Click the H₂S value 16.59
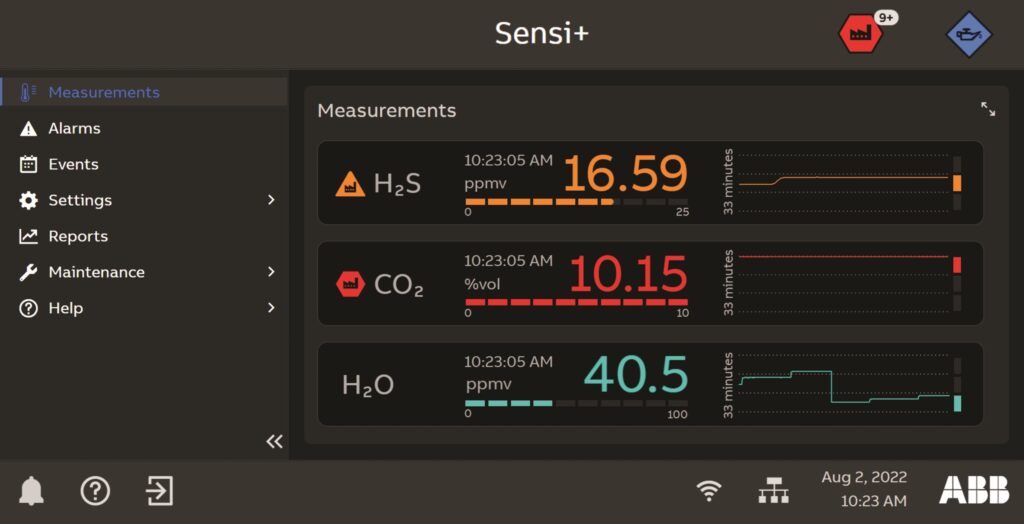This screenshot has width=1024, height=524. (625, 174)
